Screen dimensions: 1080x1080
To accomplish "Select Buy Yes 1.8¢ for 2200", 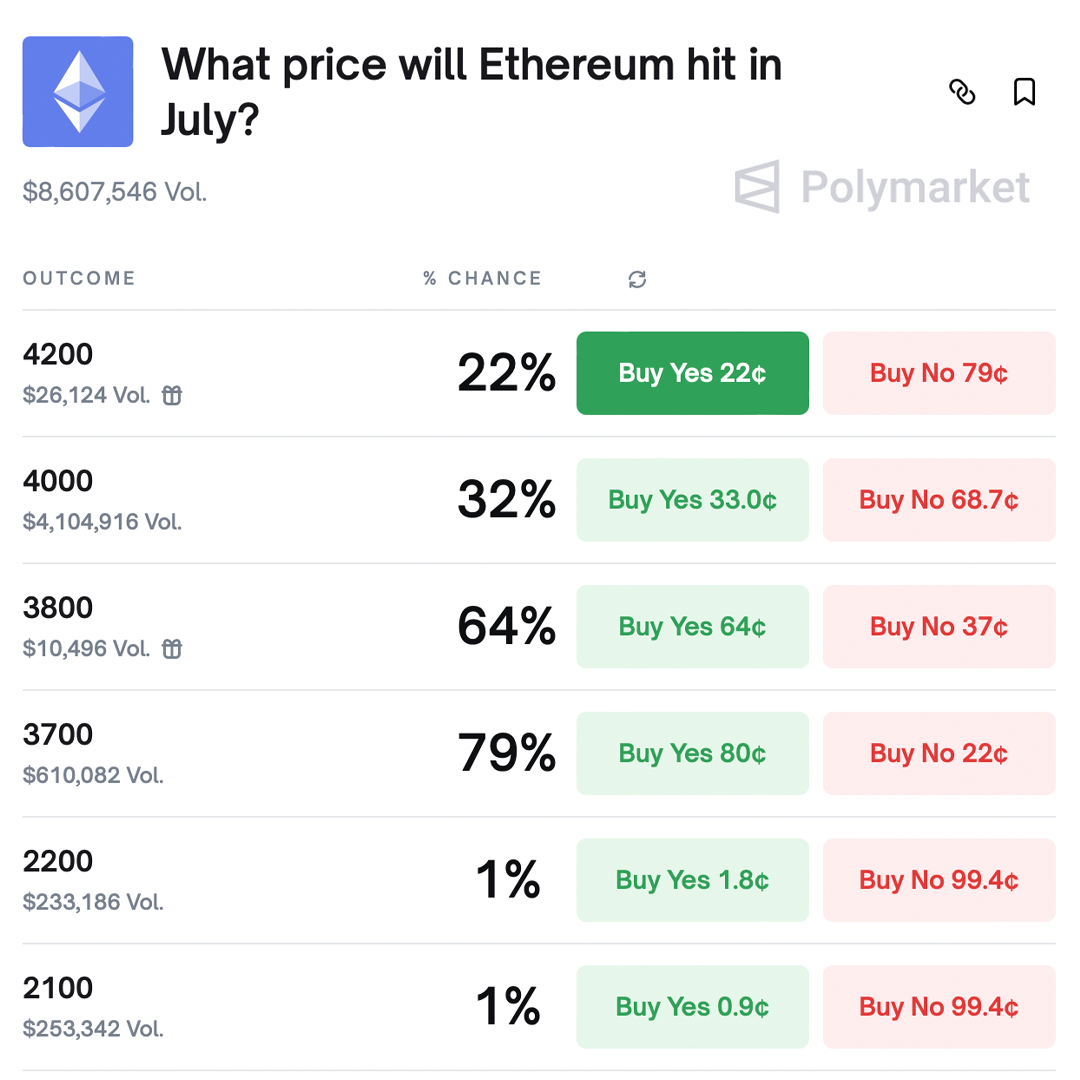I will [x=692, y=880].
